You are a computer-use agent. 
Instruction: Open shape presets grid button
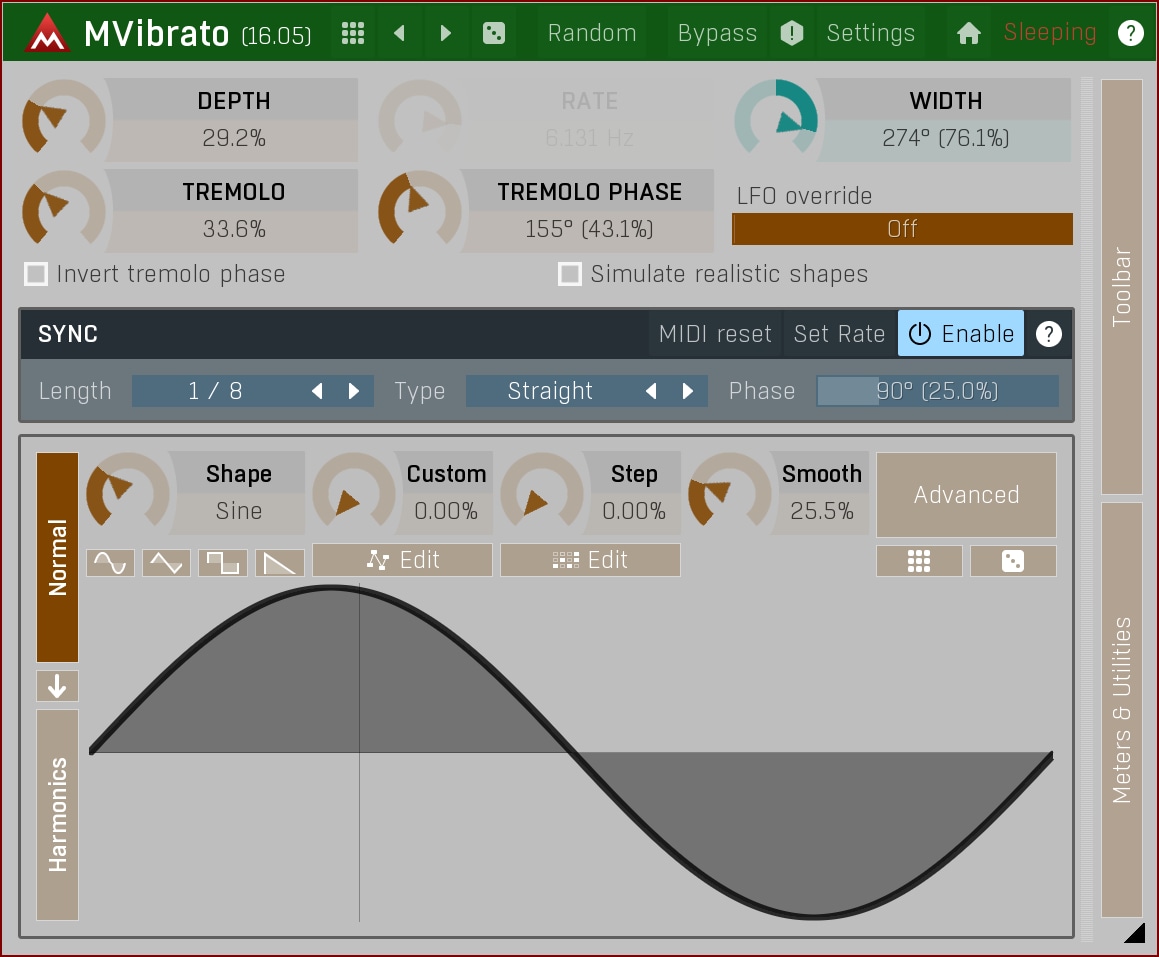click(919, 561)
